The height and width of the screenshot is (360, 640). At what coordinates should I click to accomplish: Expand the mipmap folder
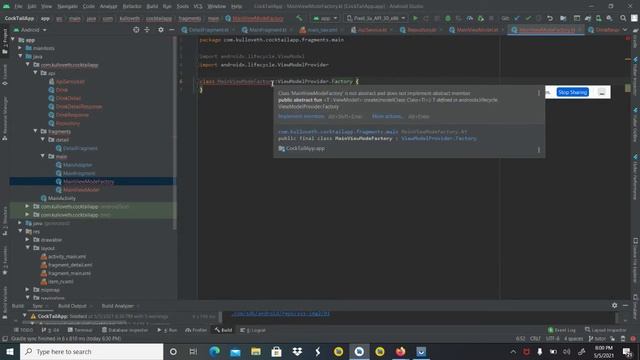coord(28,290)
